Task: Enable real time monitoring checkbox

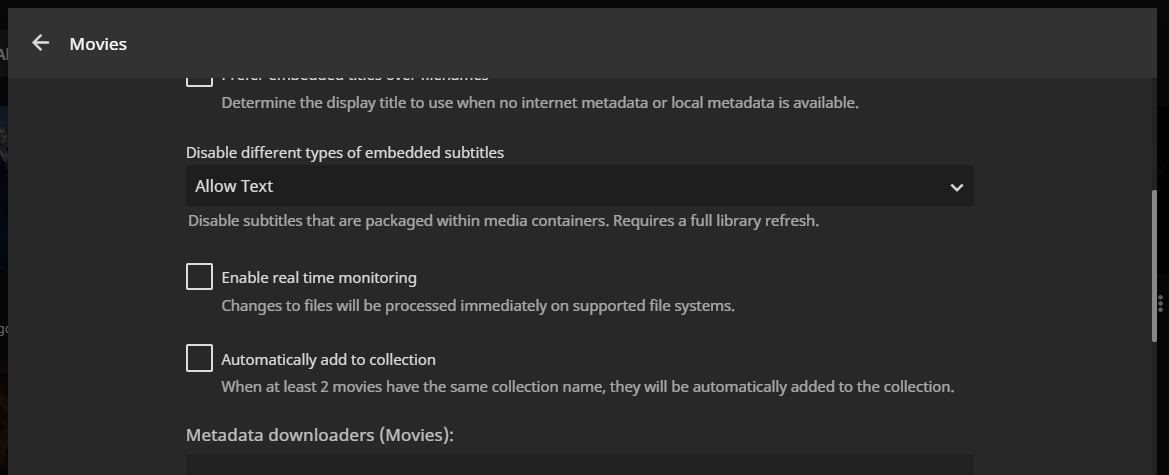Action: tap(199, 277)
